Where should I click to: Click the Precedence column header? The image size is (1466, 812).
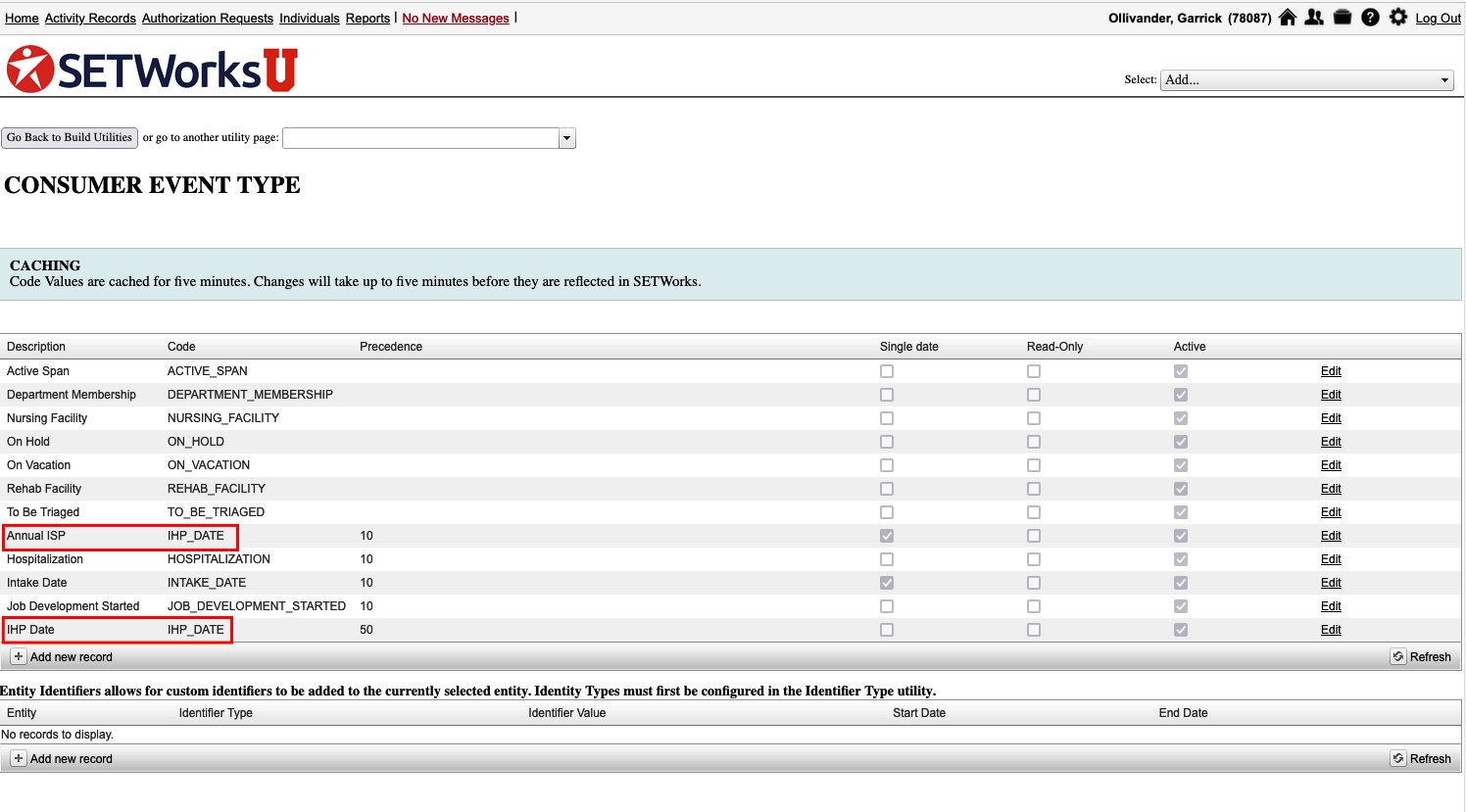[x=391, y=347]
